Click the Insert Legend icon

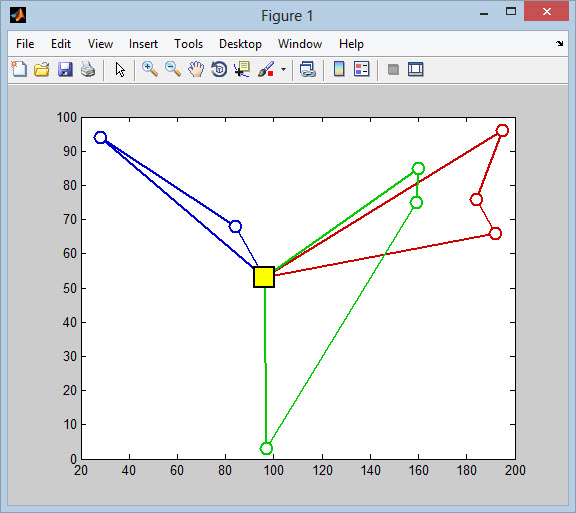(x=361, y=69)
